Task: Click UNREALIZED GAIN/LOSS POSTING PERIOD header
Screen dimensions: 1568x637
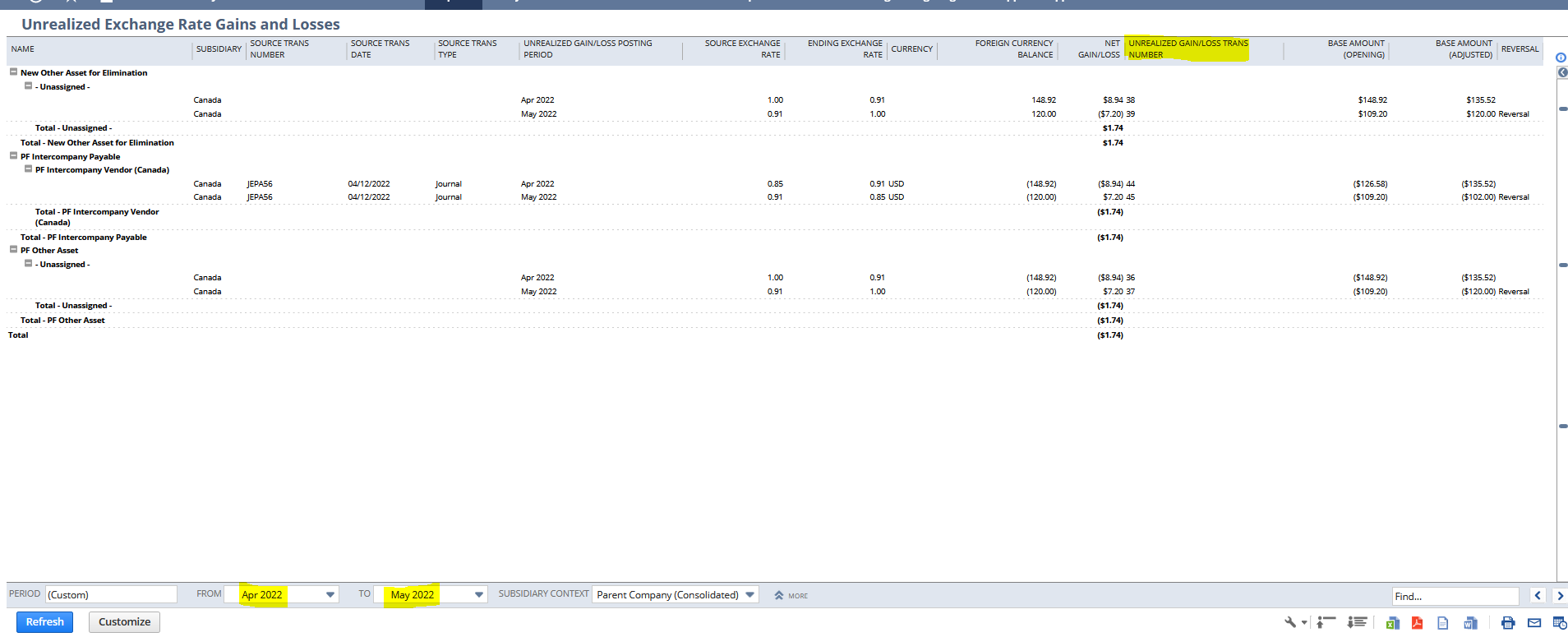Action: (588, 49)
